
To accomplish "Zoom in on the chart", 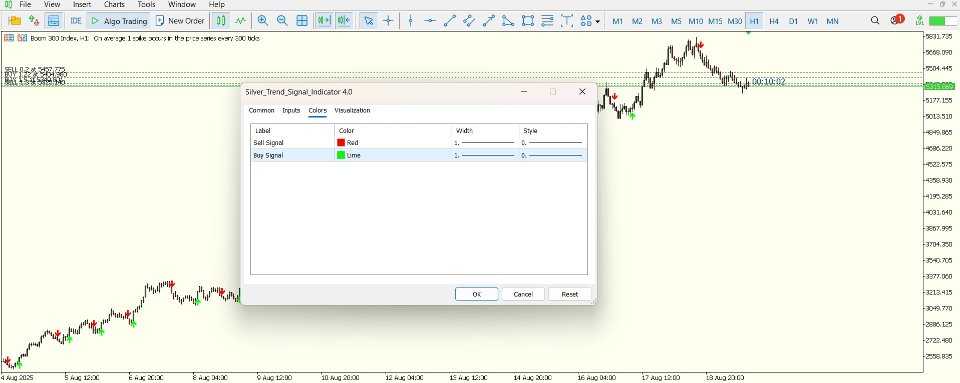I will tap(263, 21).
